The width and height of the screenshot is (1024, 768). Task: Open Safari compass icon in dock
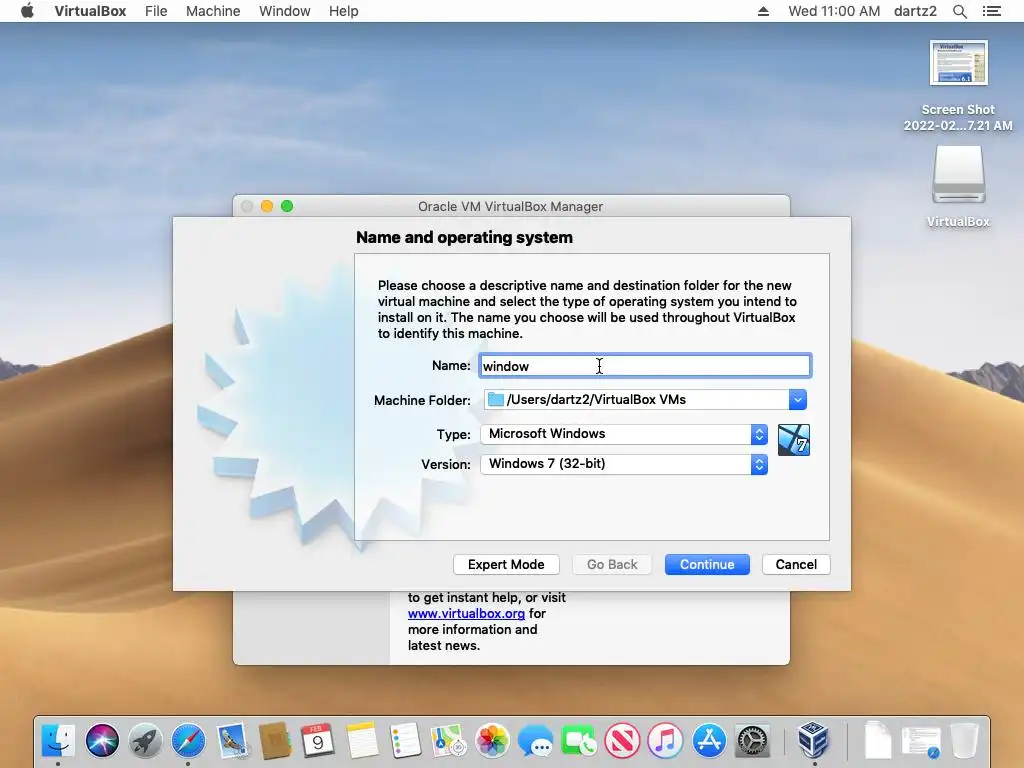(x=188, y=741)
